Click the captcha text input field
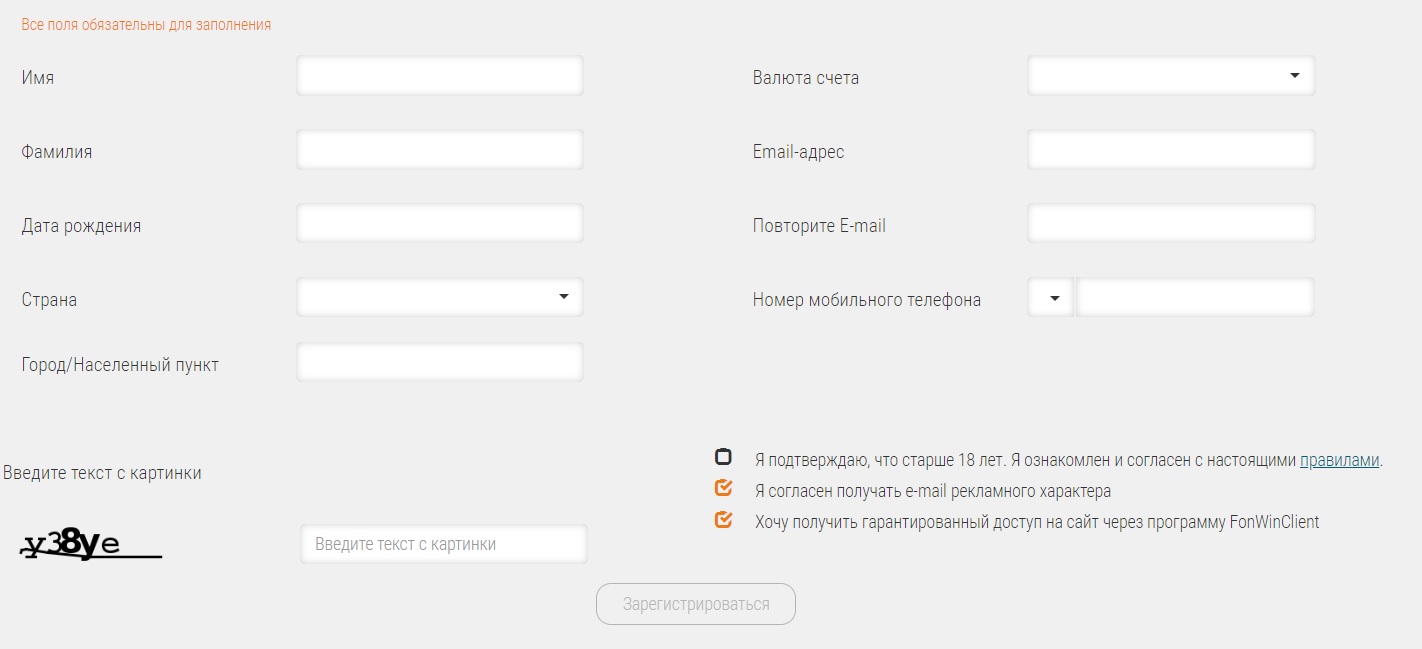This screenshot has width=1422, height=649. pos(443,544)
